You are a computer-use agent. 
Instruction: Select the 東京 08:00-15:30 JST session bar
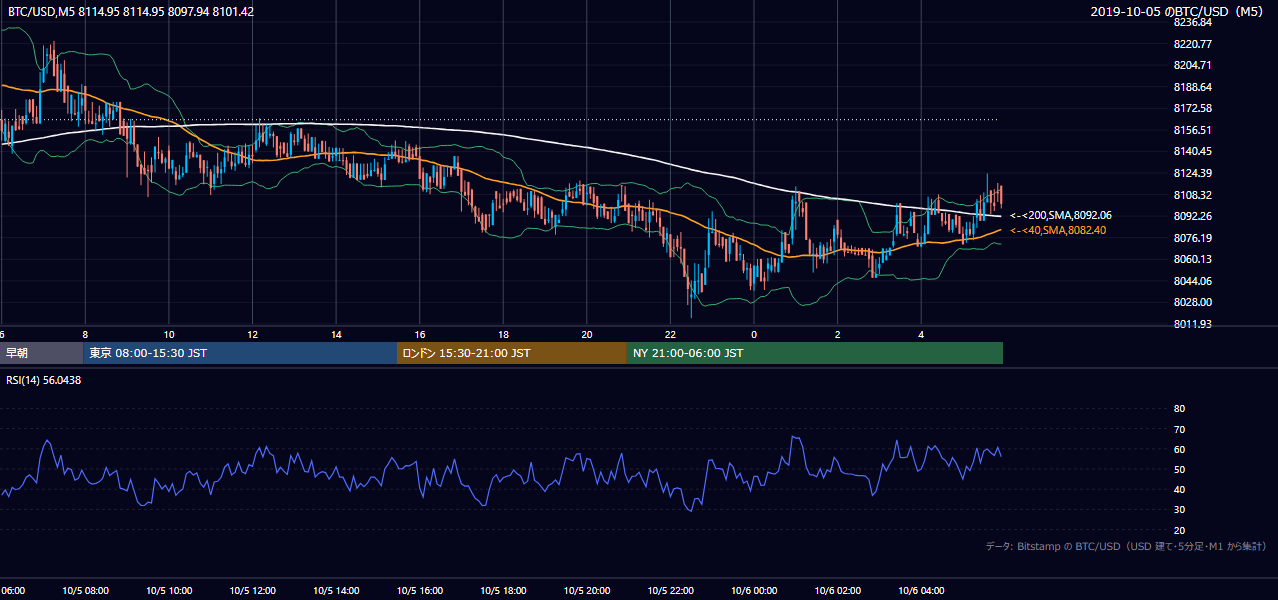240,353
